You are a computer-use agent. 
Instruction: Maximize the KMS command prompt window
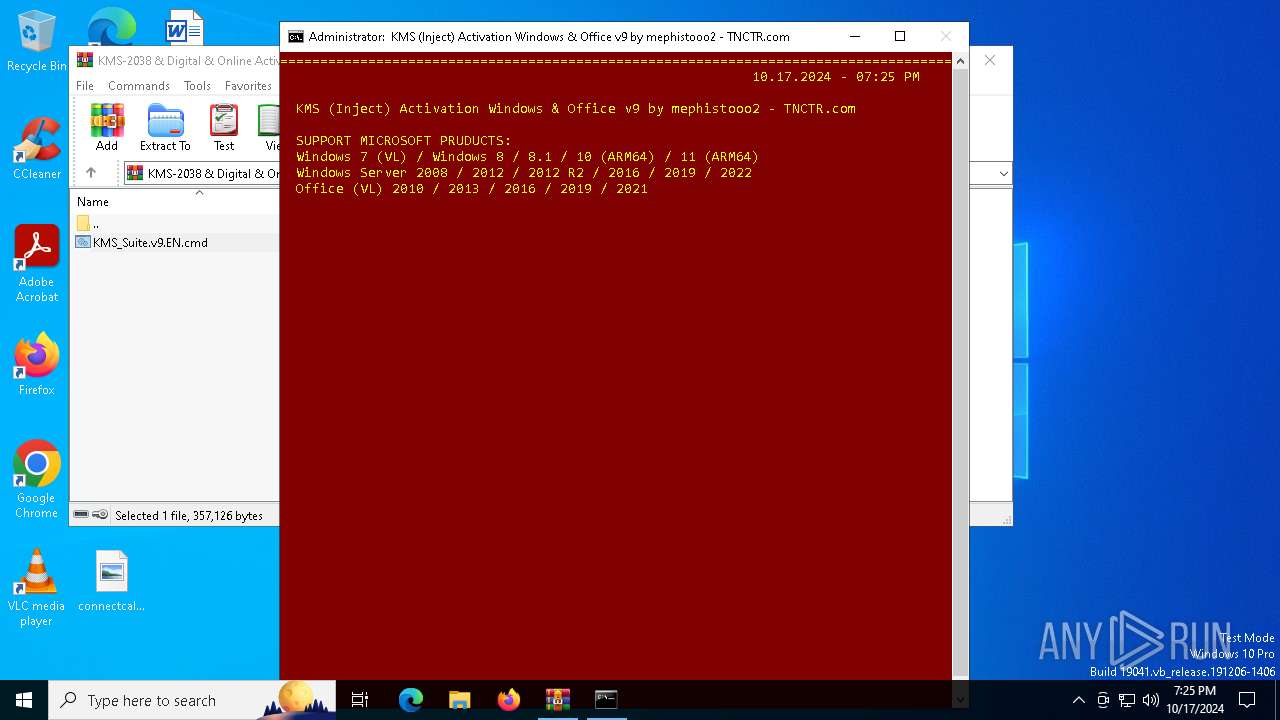(900, 36)
